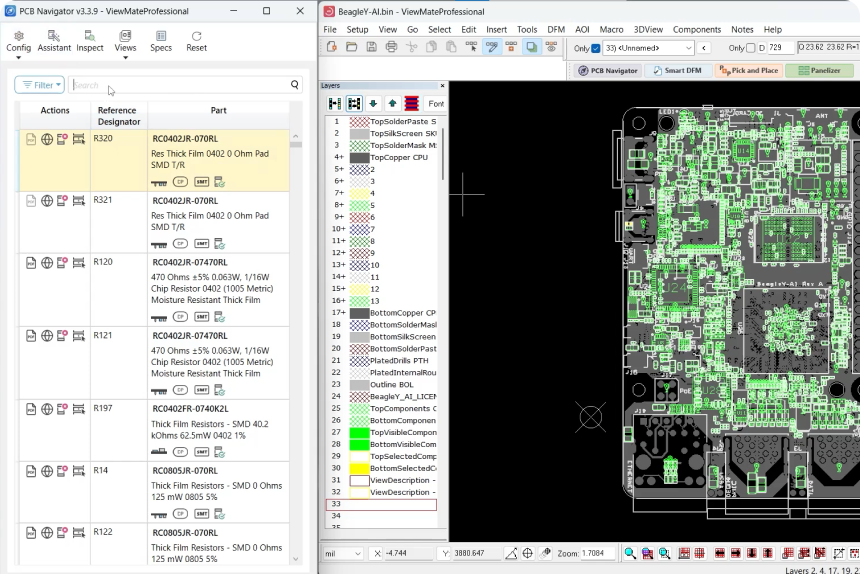Toggle the layer Only checkbox
This screenshot has height=574, width=860.
[x=596, y=48]
